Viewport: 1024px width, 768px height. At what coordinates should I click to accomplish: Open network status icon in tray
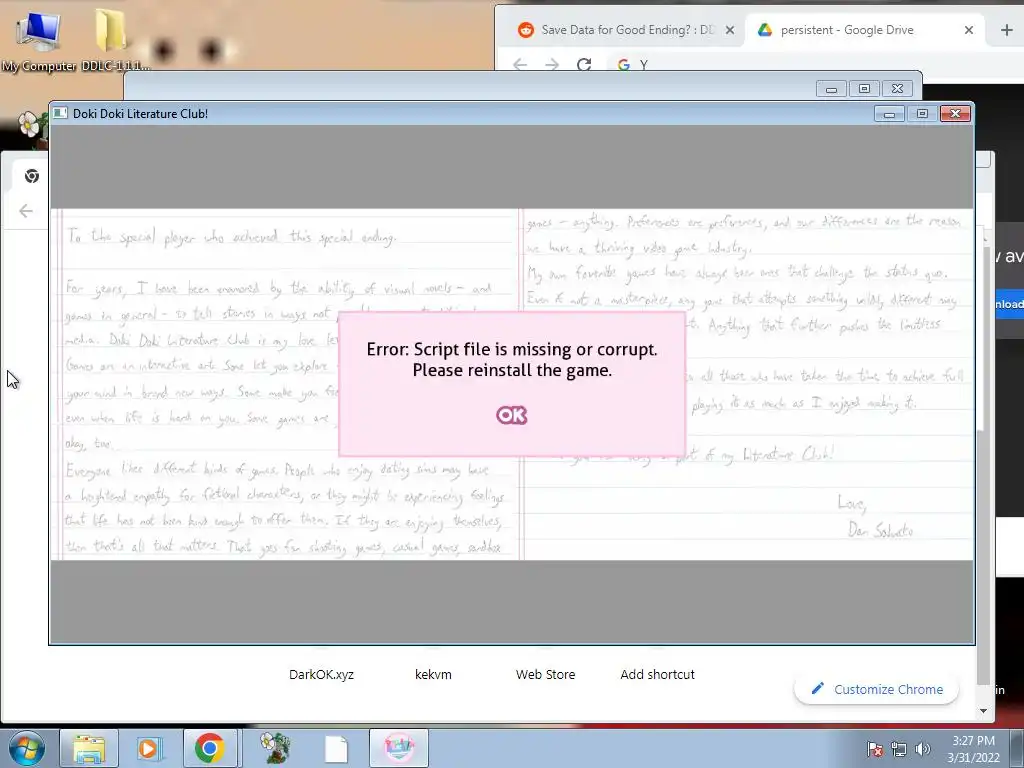point(899,749)
